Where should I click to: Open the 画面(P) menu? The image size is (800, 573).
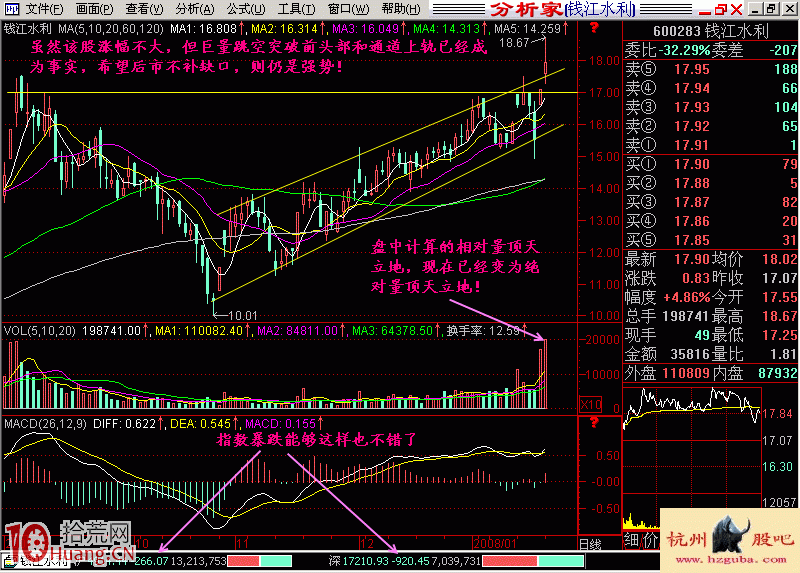click(x=94, y=9)
